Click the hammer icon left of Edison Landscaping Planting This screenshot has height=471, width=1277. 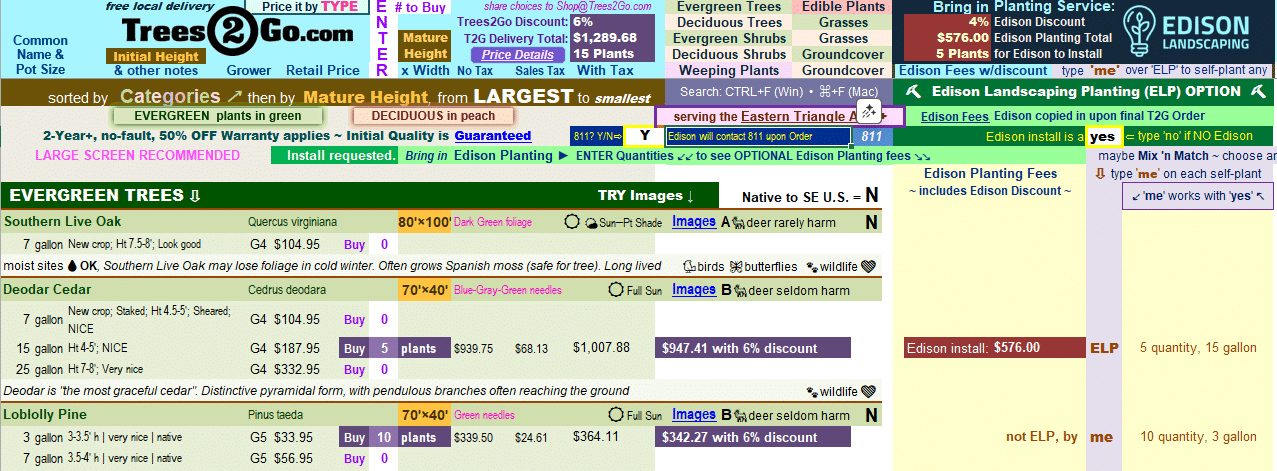(912, 91)
